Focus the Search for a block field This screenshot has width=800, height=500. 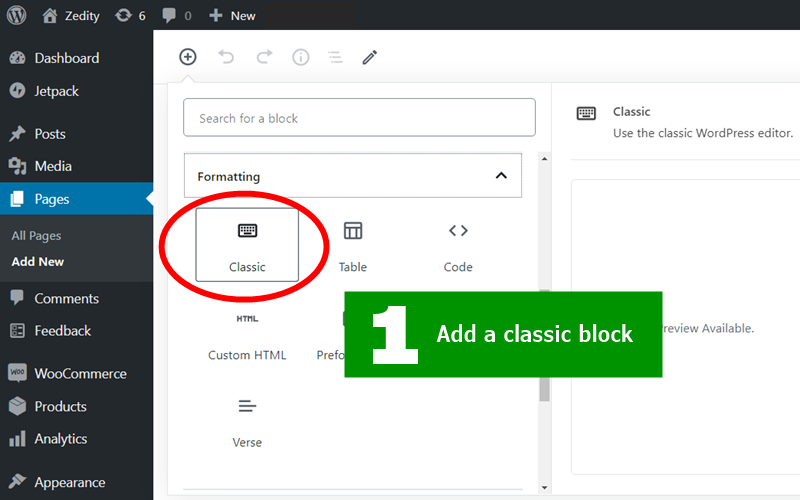359,118
